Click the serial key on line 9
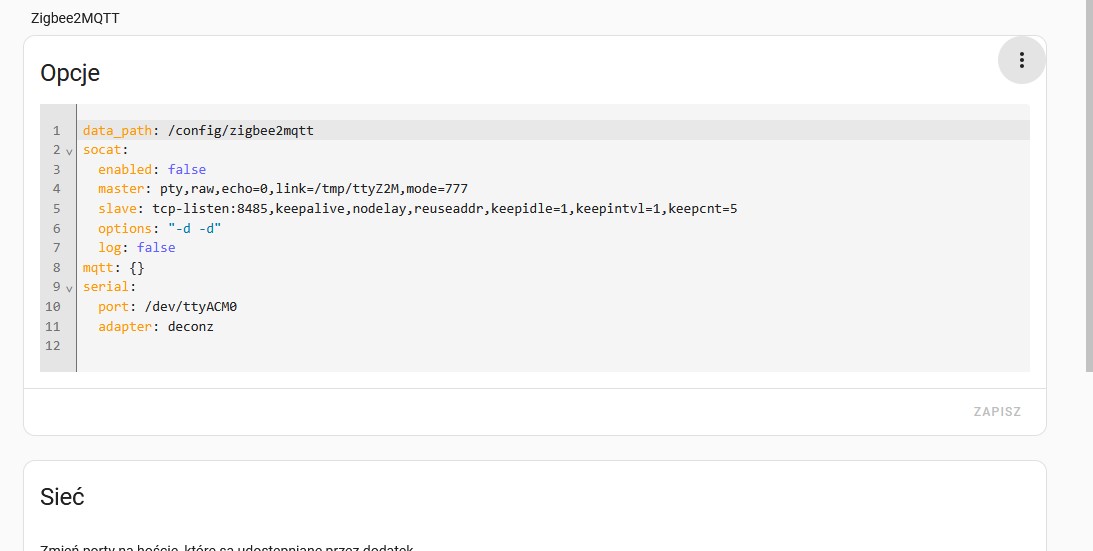 (106, 287)
